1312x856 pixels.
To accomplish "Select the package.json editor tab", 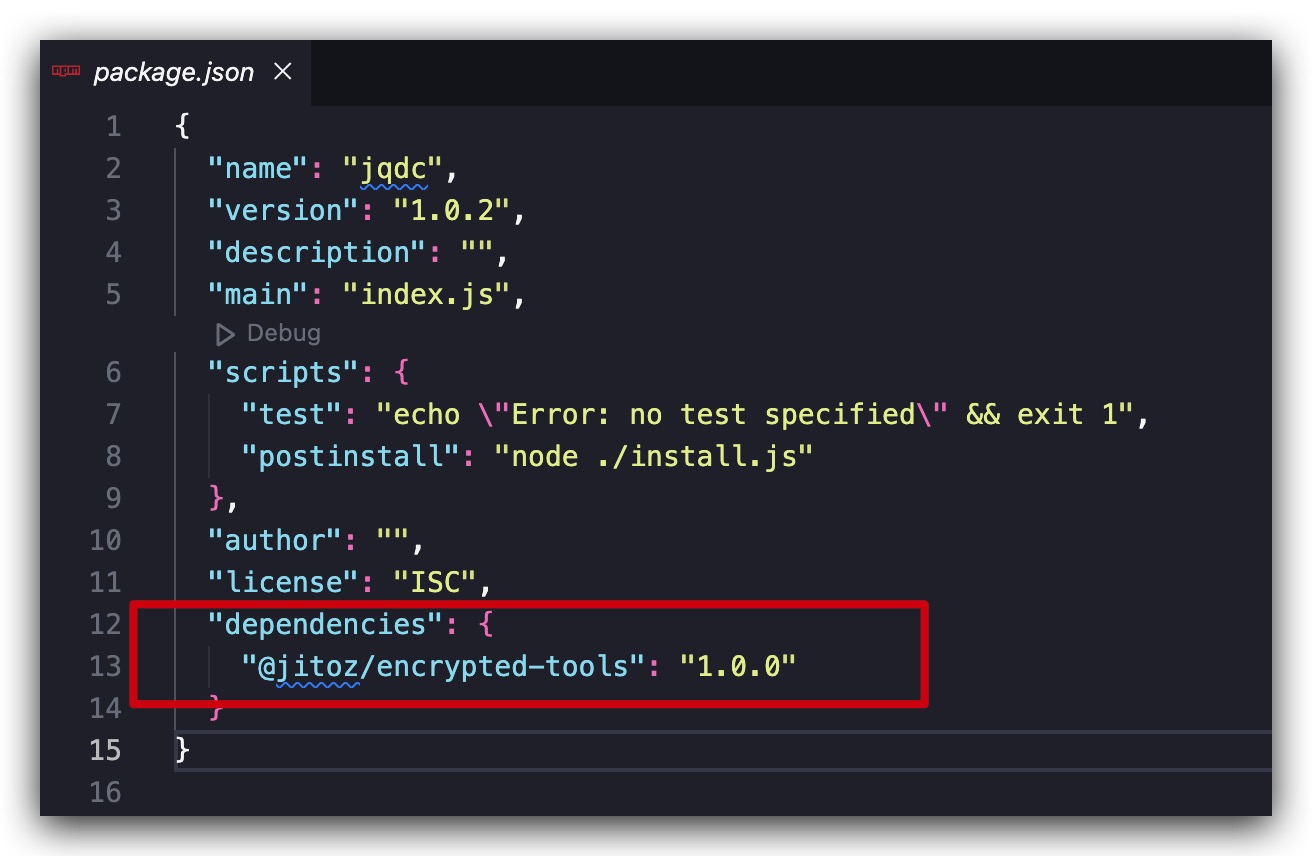I will click(x=176, y=73).
